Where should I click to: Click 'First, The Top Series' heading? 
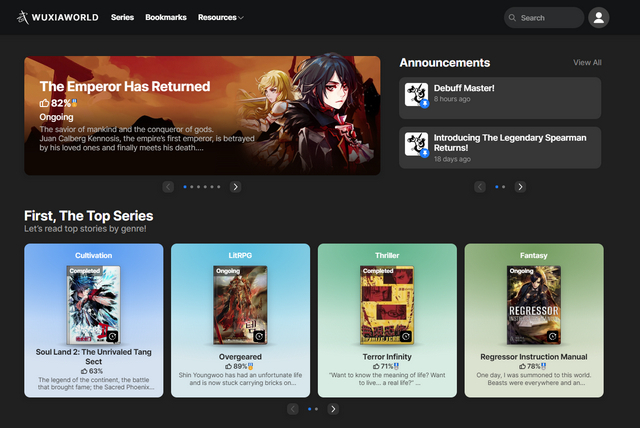[89, 215]
